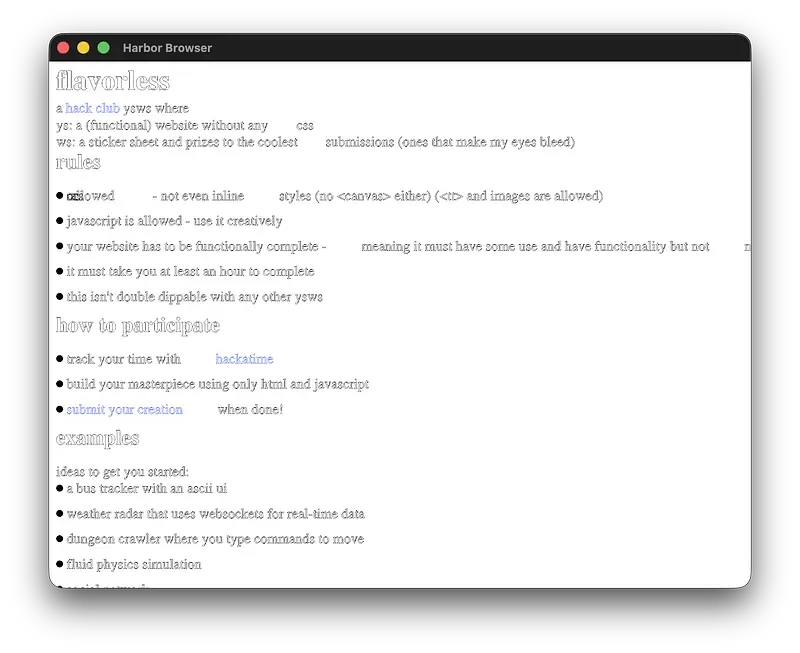Select the rules section heading
This screenshot has height=653, width=800.
(78, 162)
